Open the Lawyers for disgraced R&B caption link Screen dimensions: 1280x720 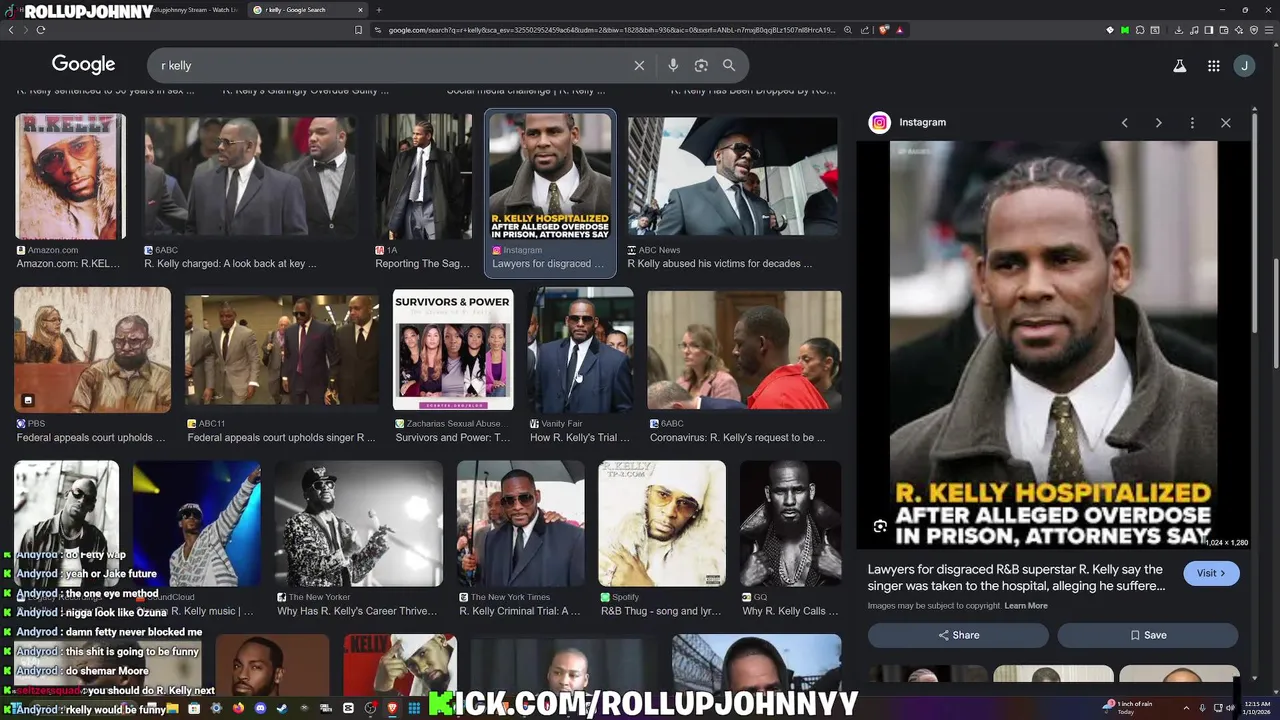tap(1015, 577)
